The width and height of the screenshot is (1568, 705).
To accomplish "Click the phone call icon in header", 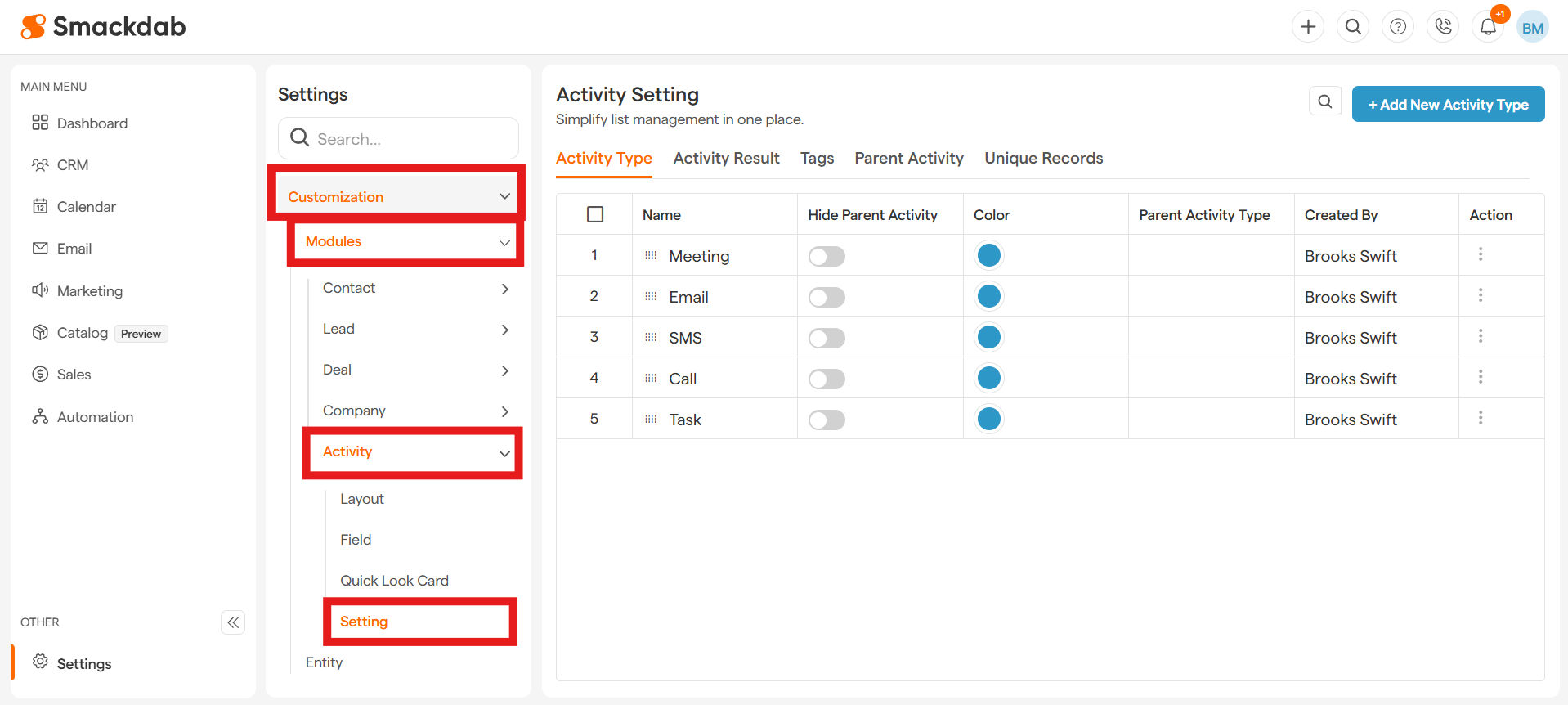I will click(1443, 27).
